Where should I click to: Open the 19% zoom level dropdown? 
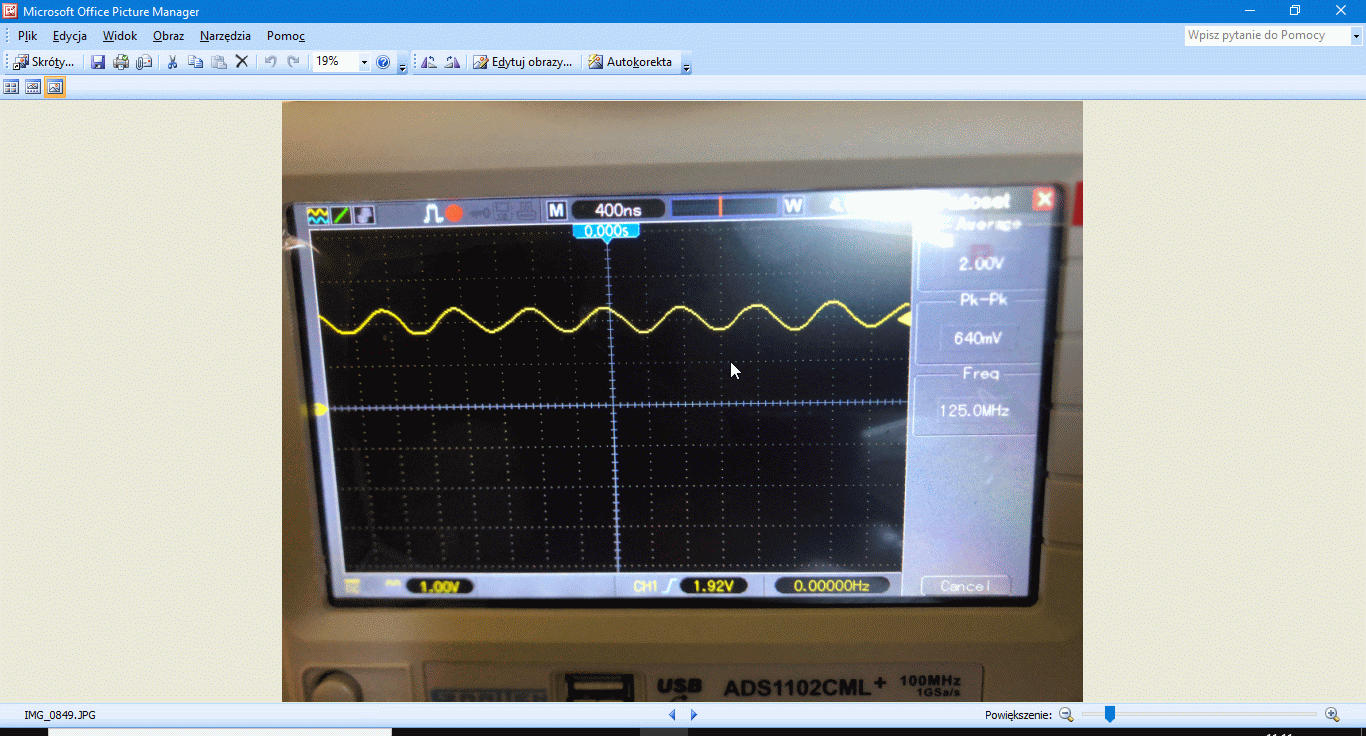pyautogui.click(x=364, y=62)
